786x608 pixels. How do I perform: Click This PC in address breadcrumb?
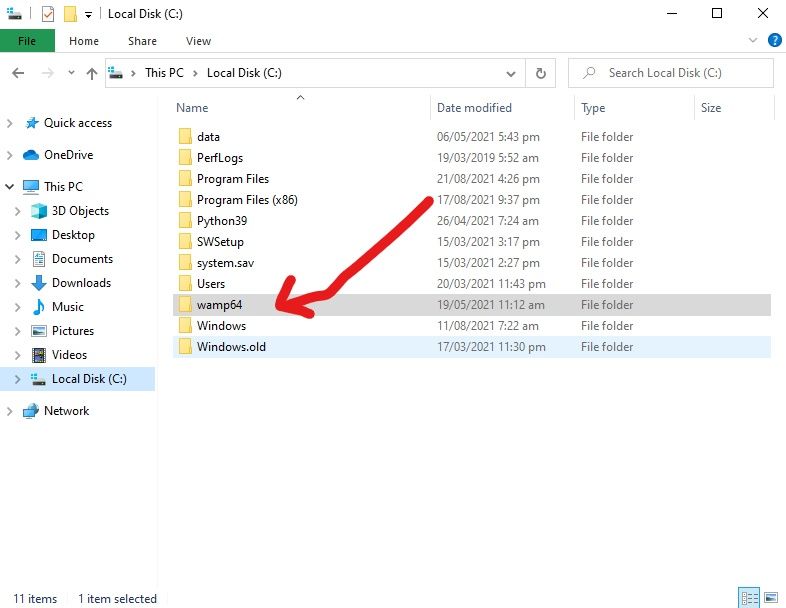tap(163, 73)
